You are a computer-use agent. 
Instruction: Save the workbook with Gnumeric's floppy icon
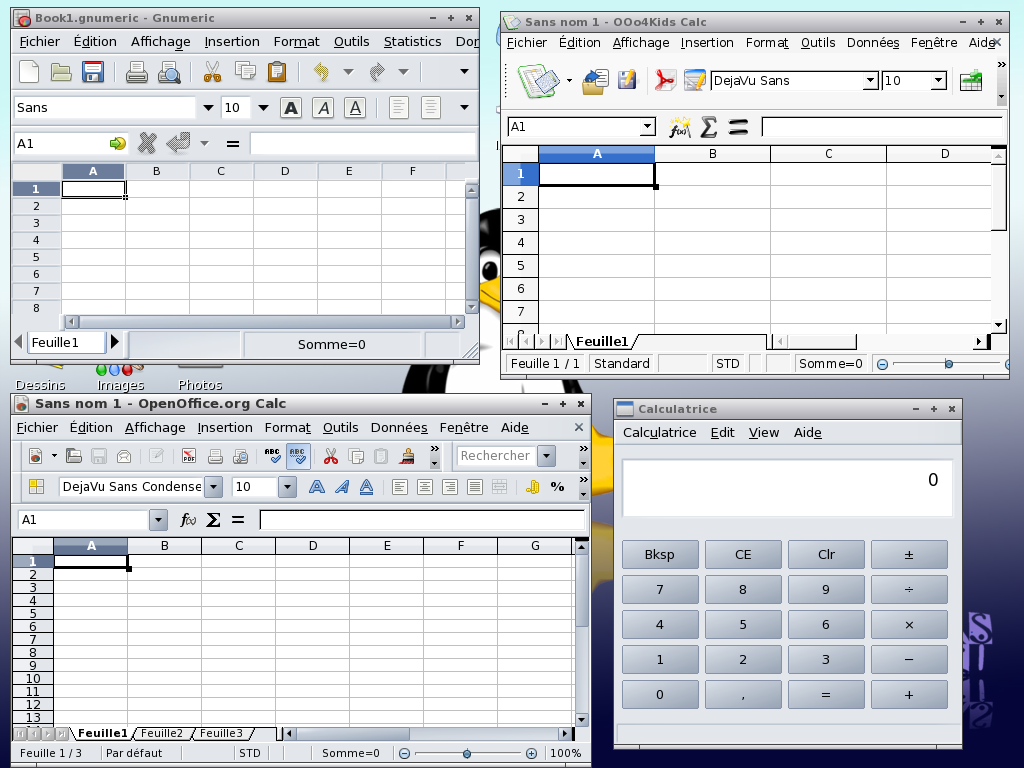point(93,71)
